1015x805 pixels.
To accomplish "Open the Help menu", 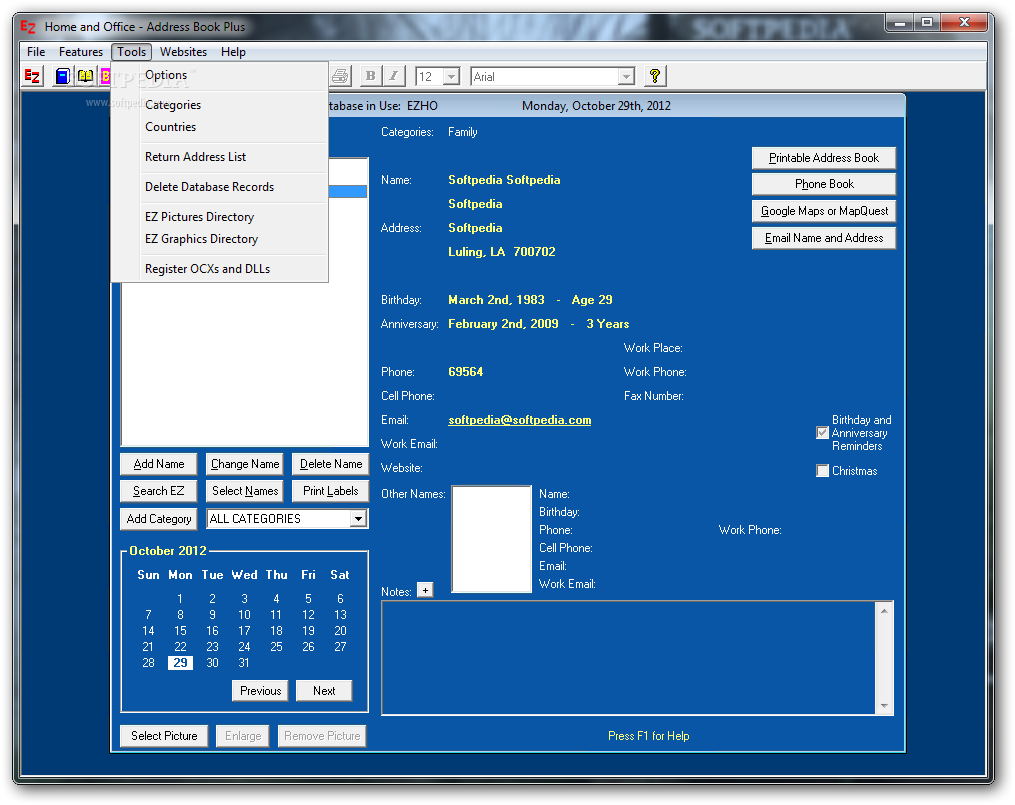I will [x=233, y=52].
